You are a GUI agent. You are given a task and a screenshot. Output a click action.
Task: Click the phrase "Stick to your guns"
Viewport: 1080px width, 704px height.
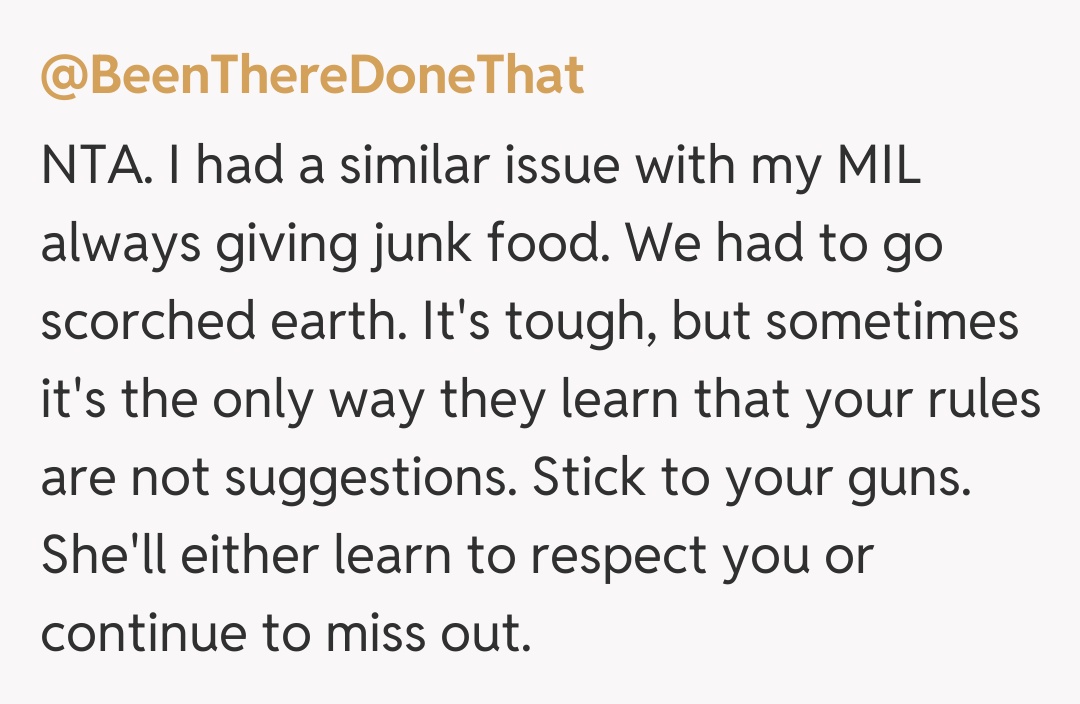click(x=749, y=479)
